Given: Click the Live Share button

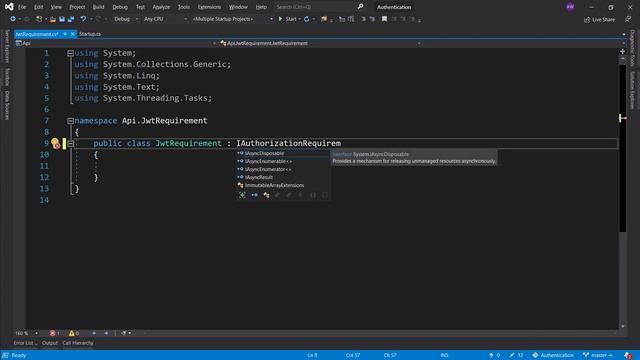Looking at the screenshot, I should (x=599, y=19).
